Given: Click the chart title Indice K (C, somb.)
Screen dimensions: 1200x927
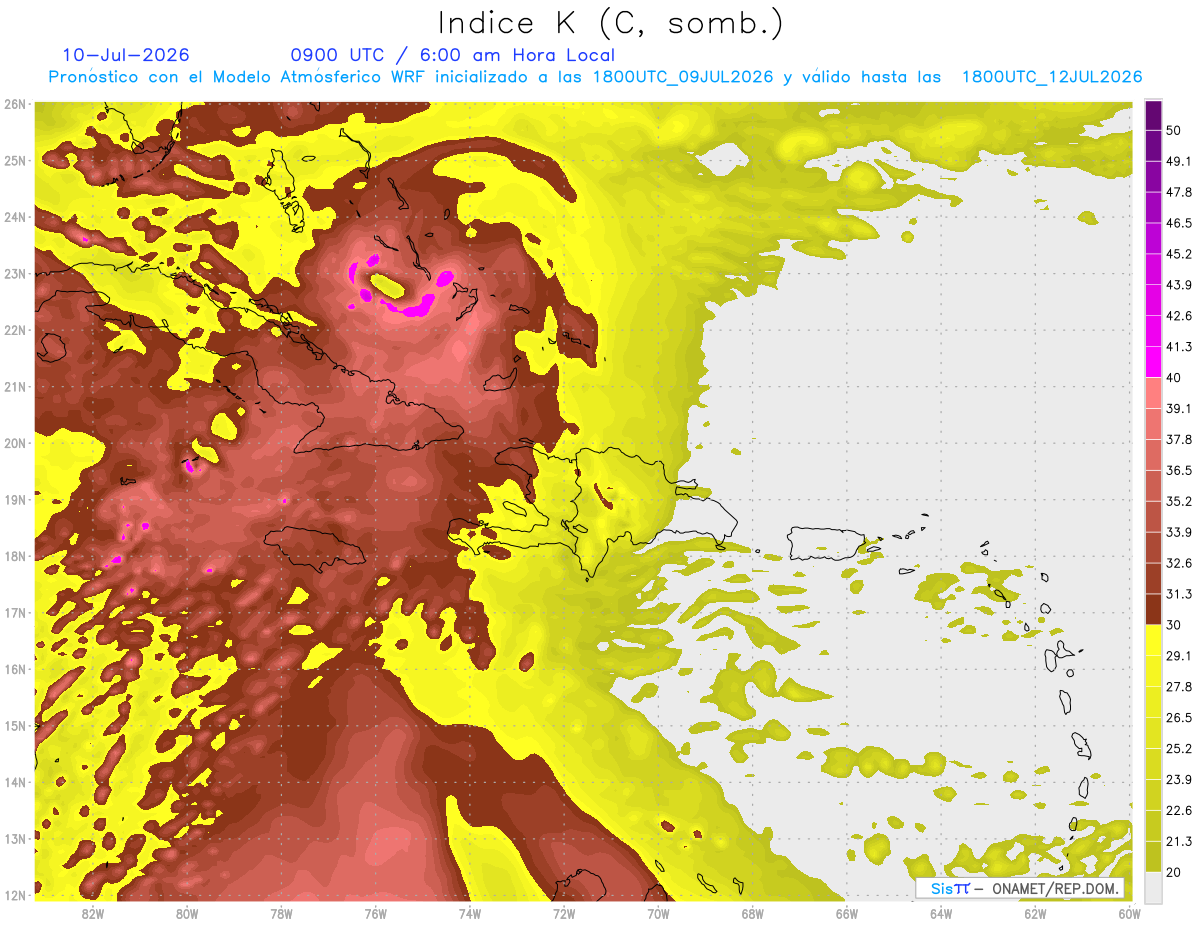Looking at the screenshot, I should pyautogui.click(x=610, y=23).
